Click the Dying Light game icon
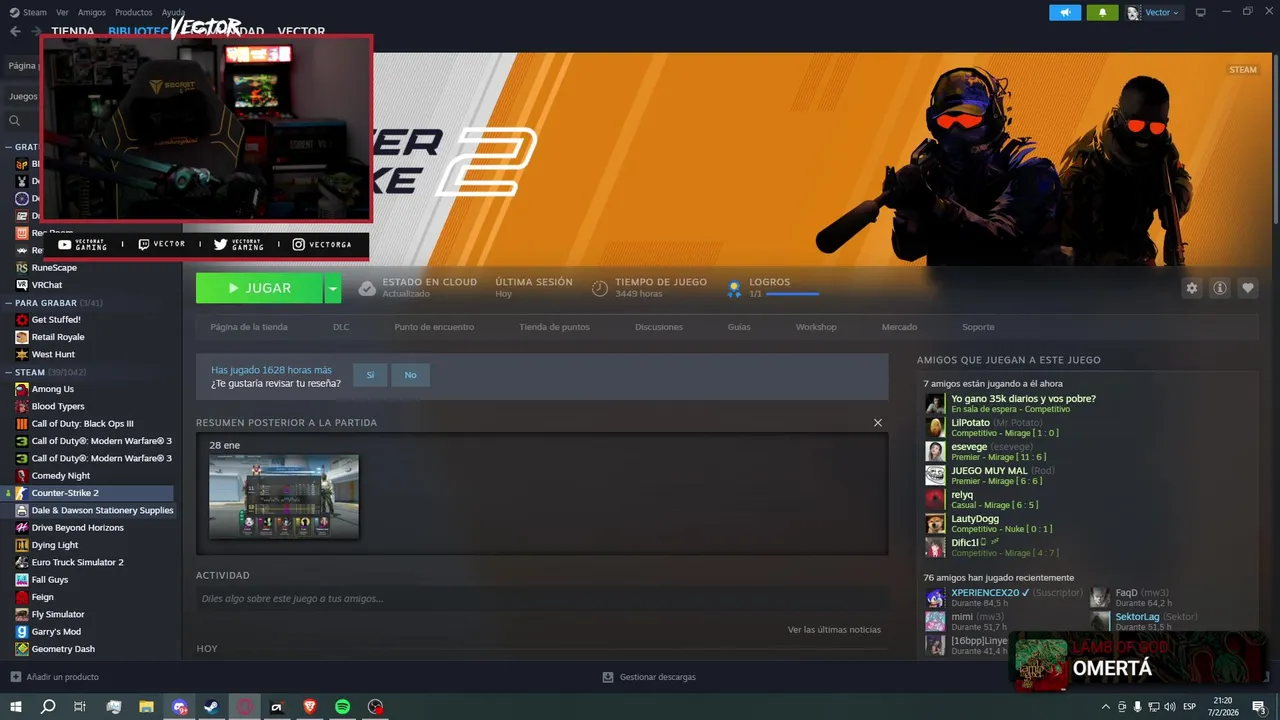Screen dimensions: 1280x720 22,545
